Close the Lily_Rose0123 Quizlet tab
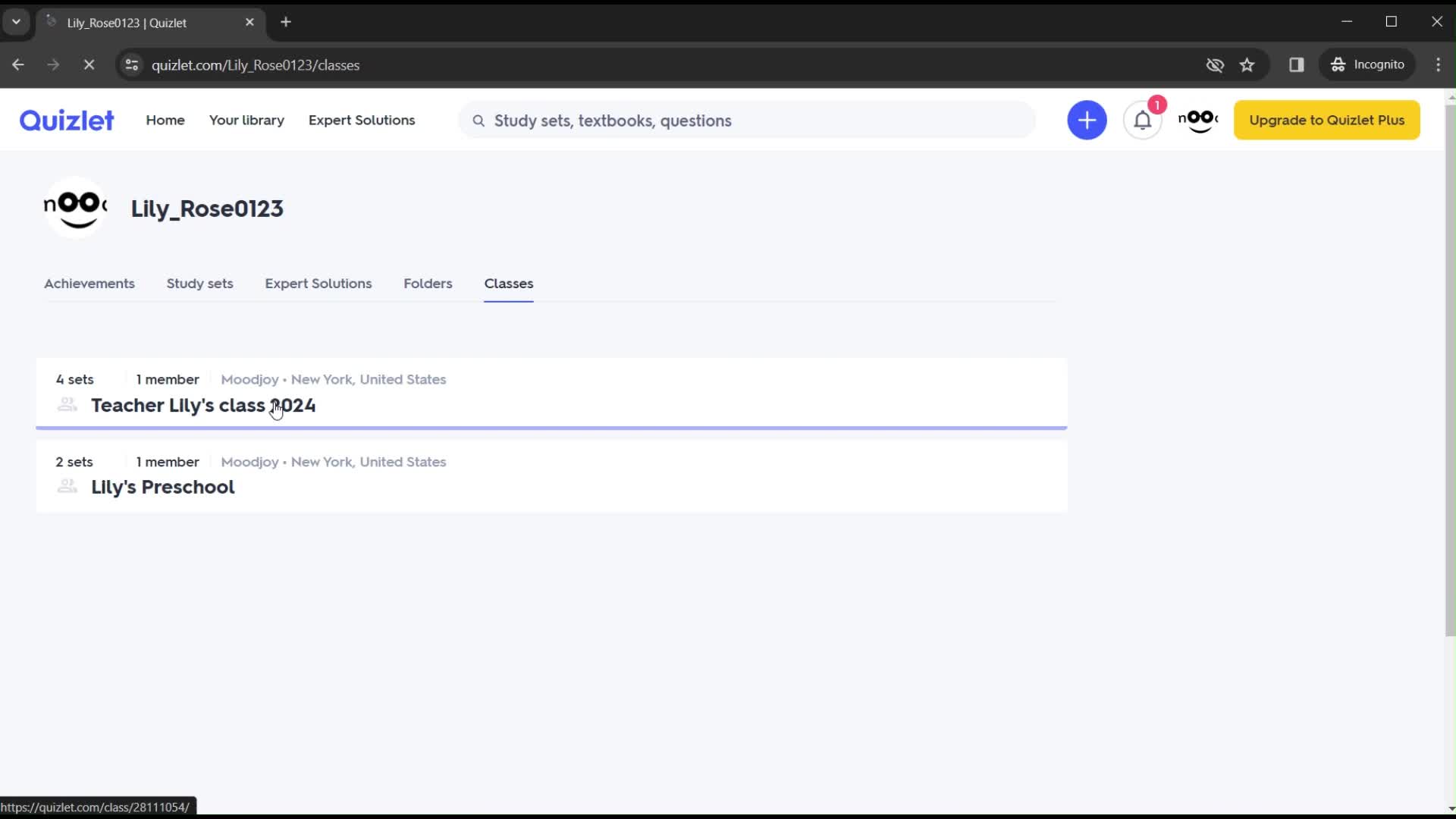 point(249,22)
